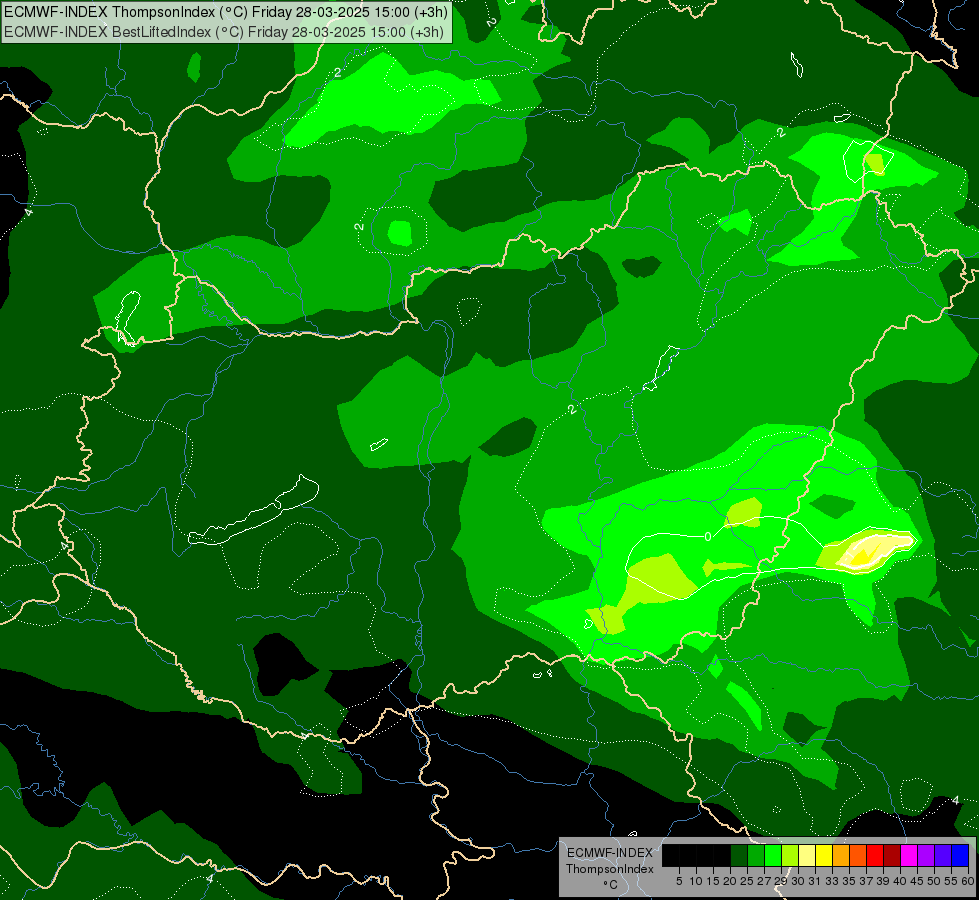Click the legend value '55'
Screen dimensions: 979x900
[x=951, y=881]
